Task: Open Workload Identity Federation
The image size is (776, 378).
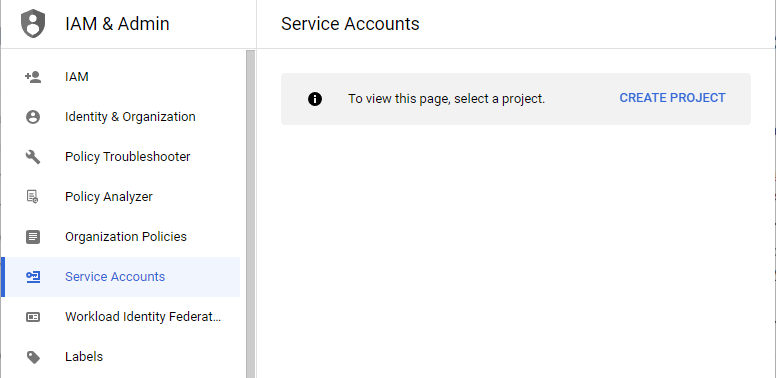Action: pyautogui.click(x=121, y=317)
